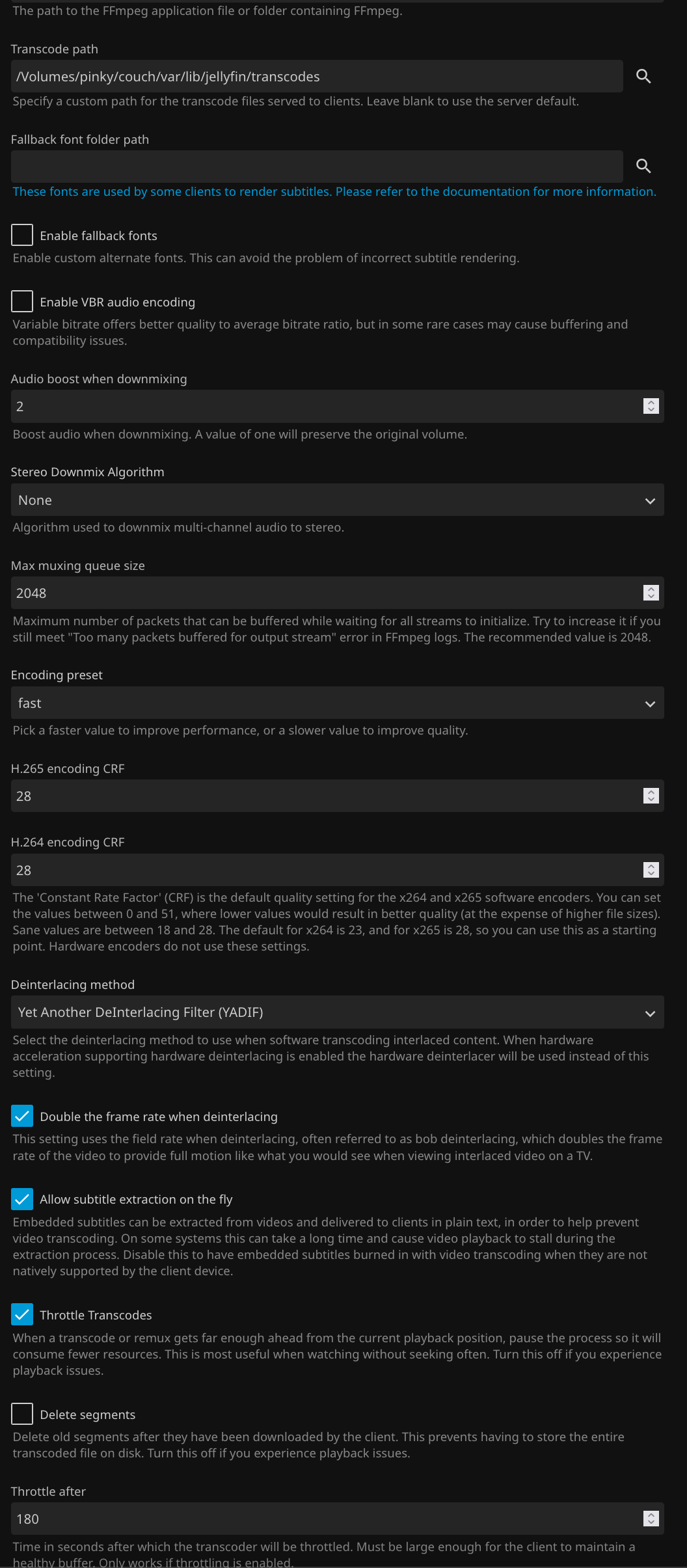This screenshot has height=1568, width=687.
Task: Click the Transcode path browse search icon
Action: pyautogui.click(x=643, y=76)
